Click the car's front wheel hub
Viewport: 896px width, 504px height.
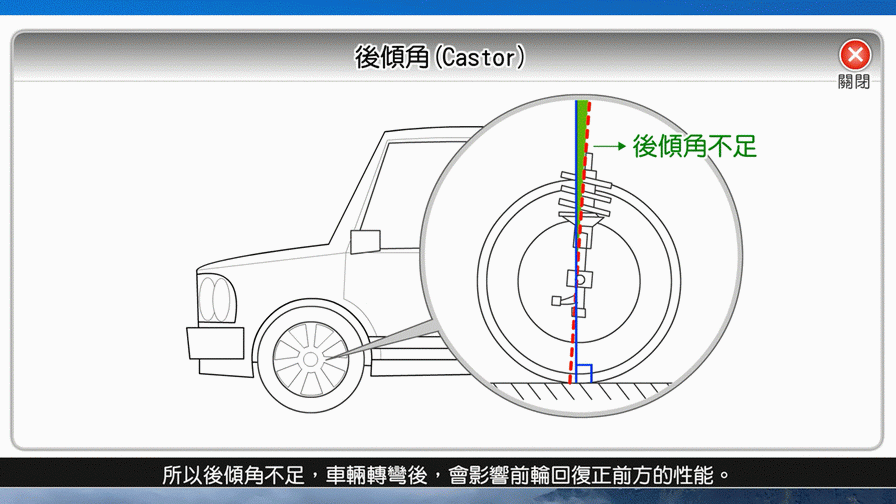point(310,357)
